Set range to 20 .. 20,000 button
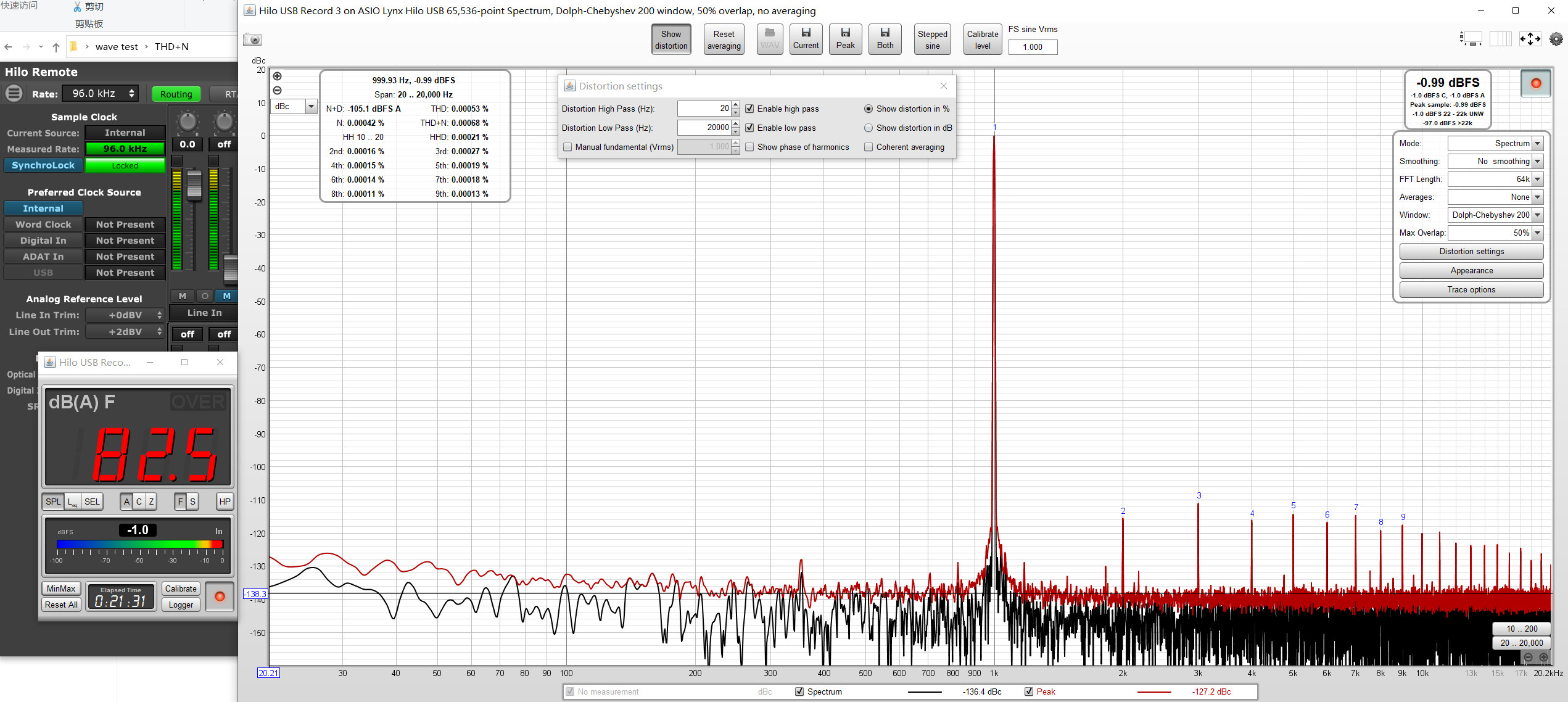The width and height of the screenshot is (1568, 702). [1521, 643]
